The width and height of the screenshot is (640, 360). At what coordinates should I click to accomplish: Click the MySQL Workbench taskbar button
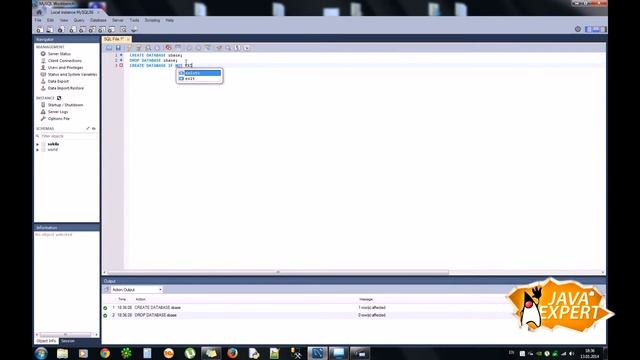(317, 353)
